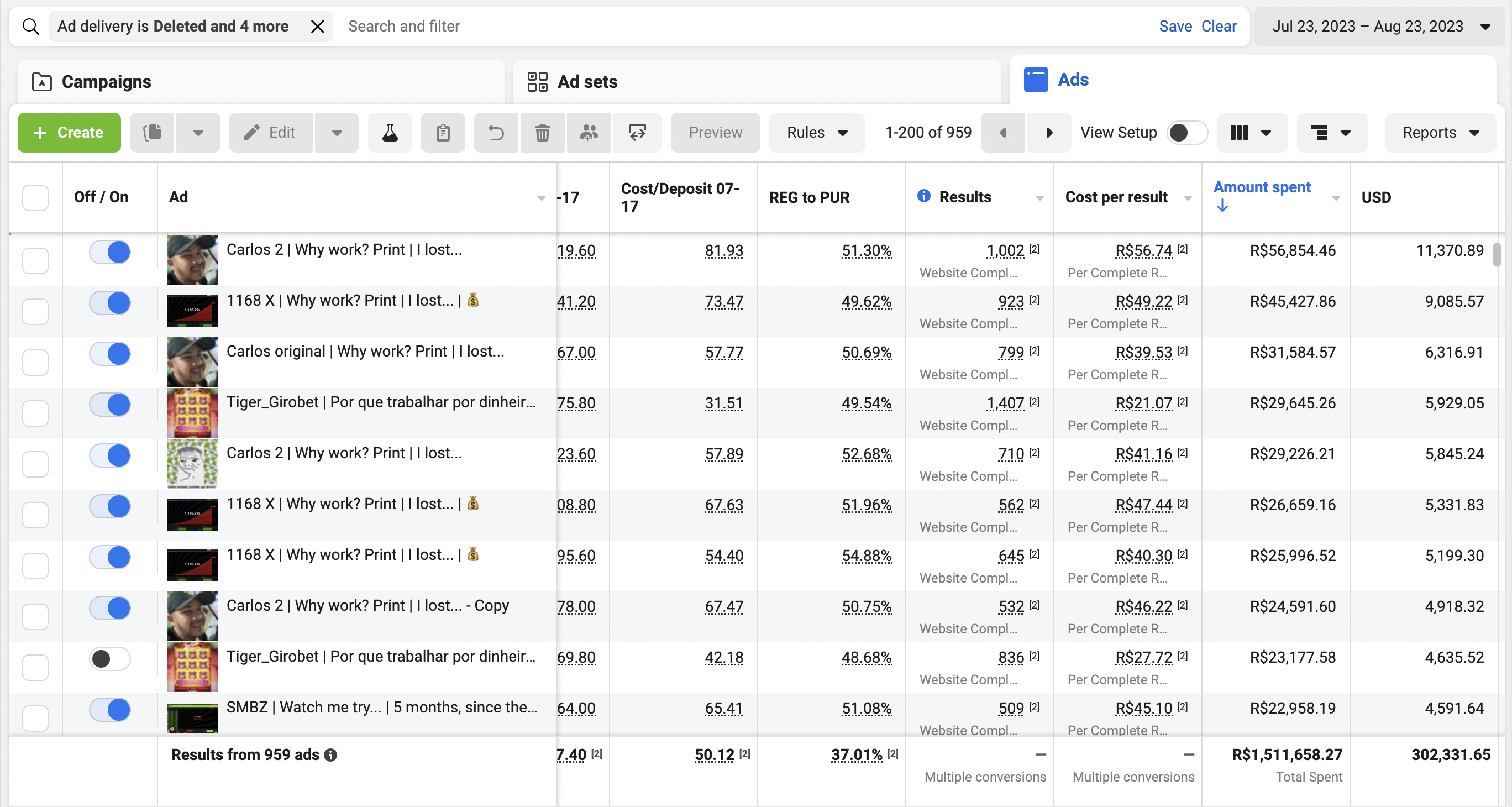The width and height of the screenshot is (1512, 807).
Task: Switch to the Ad sets tab
Action: [x=587, y=82]
